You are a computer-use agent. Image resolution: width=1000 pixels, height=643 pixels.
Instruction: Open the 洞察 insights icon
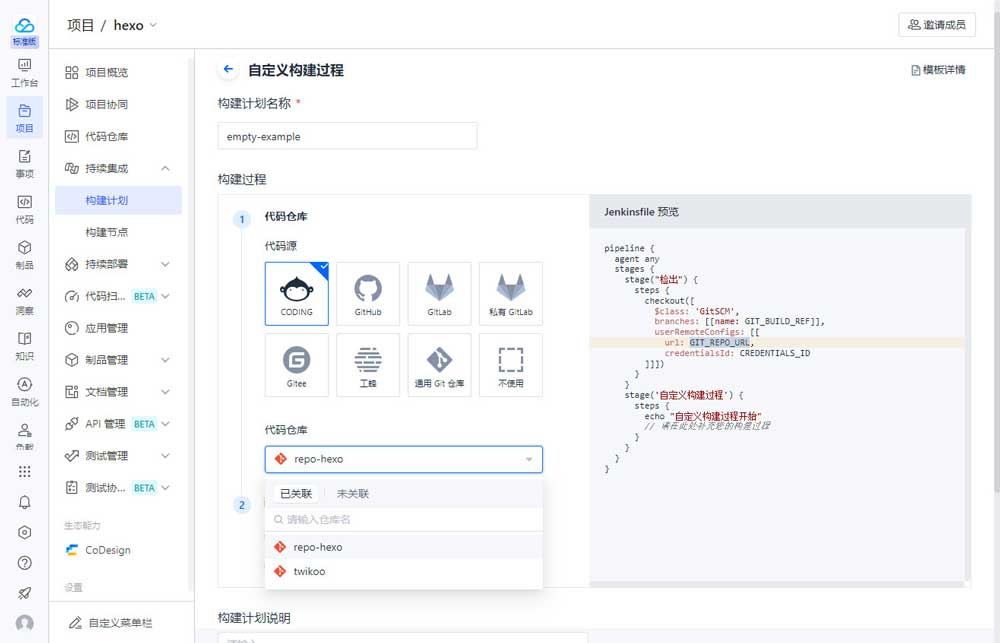pos(24,300)
